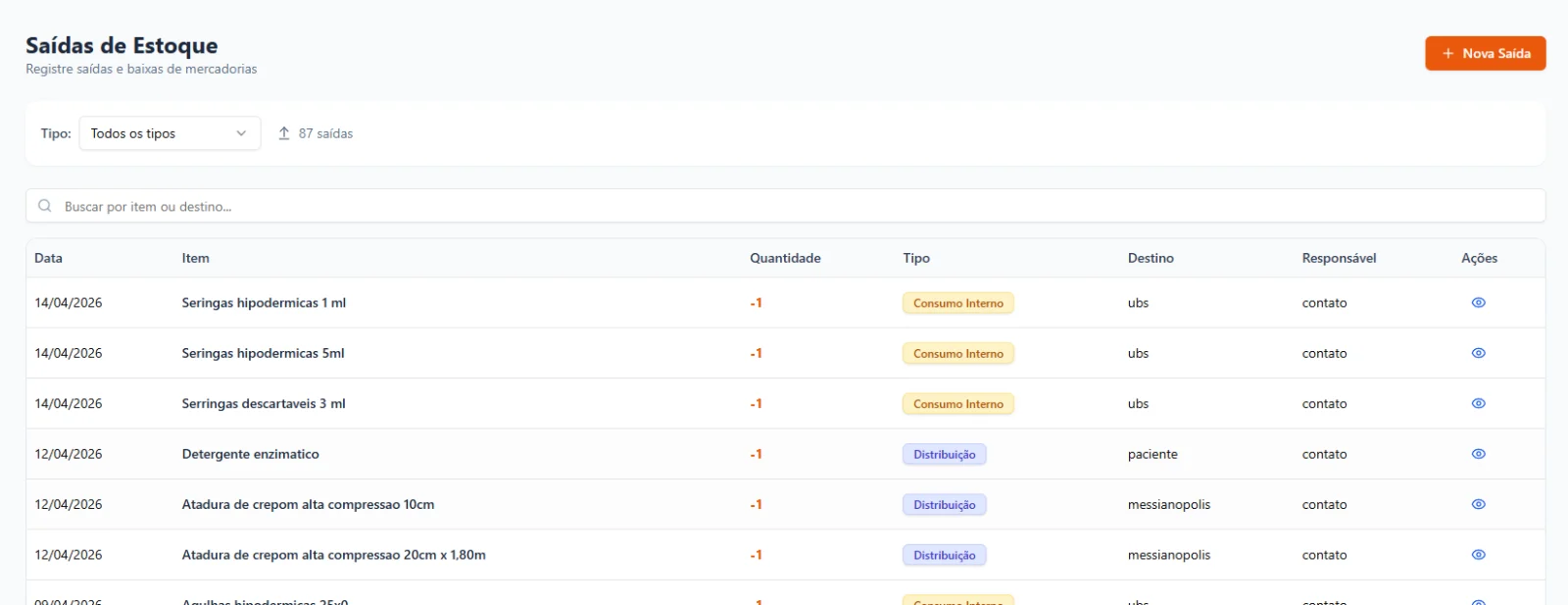Select item Seringas hipodermicas 1 ml
The width and height of the screenshot is (1568, 605).
pos(264,303)
